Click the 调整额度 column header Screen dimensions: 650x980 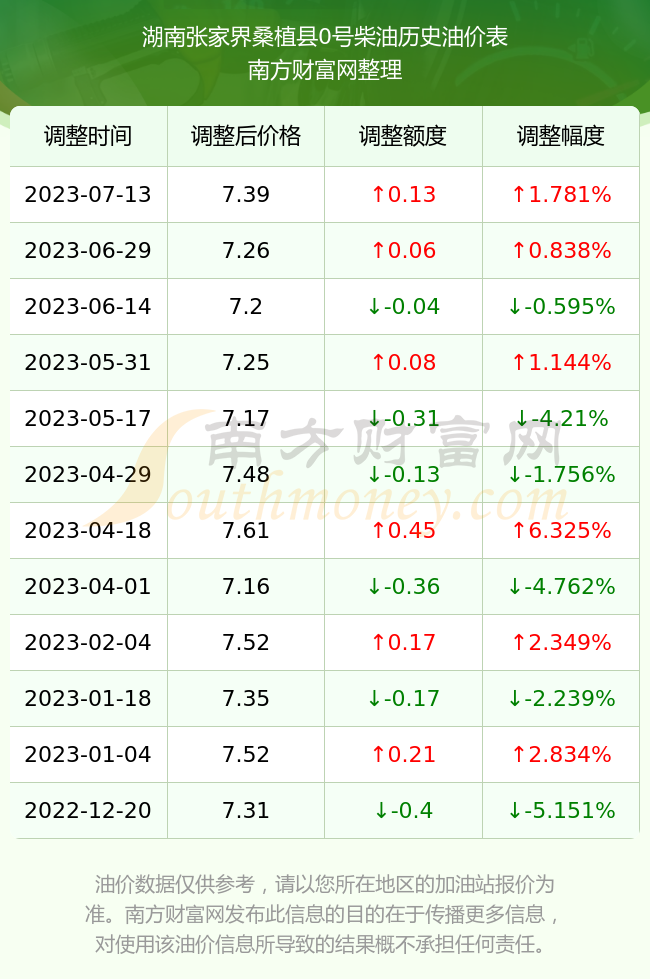(x=403, y=136)
